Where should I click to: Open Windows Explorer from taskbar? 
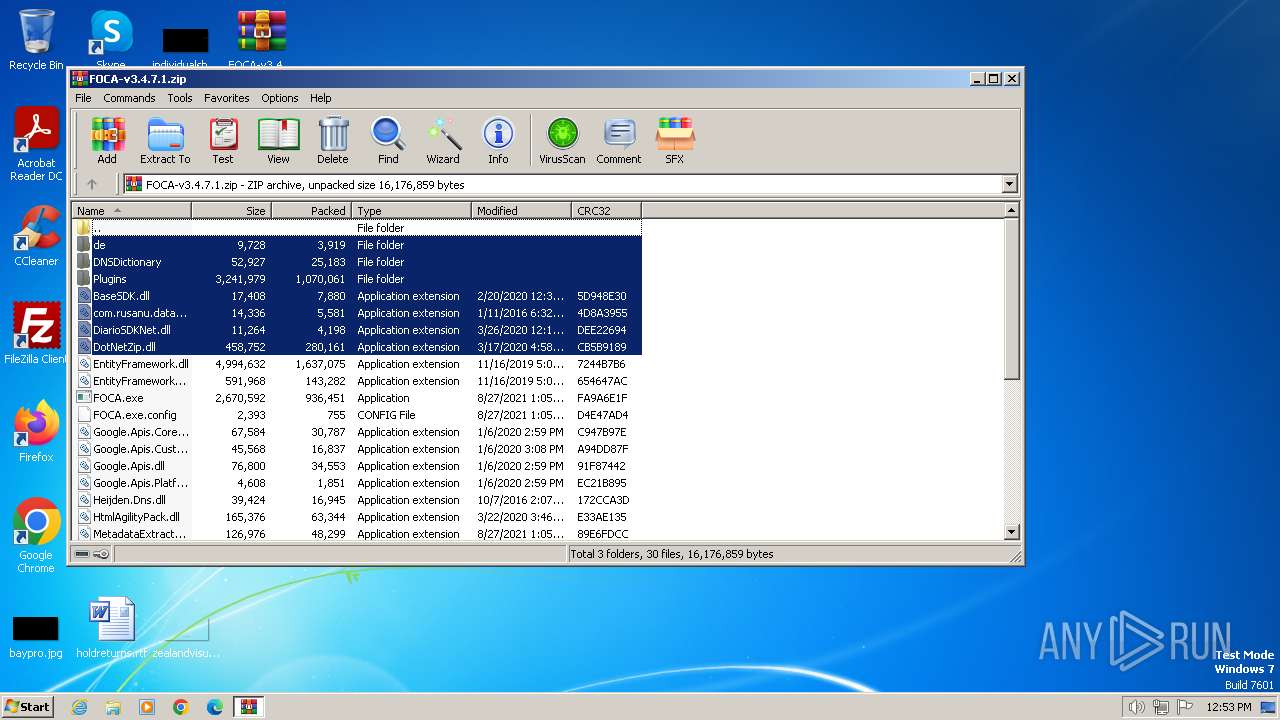pos(113,707)
